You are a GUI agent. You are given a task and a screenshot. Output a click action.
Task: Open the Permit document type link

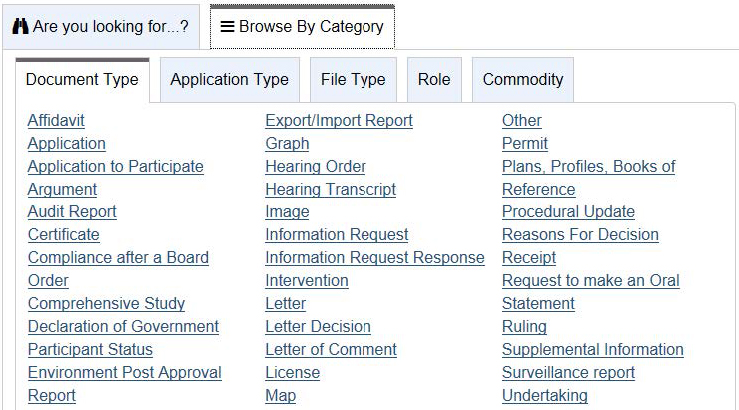(x=525, y=144)
